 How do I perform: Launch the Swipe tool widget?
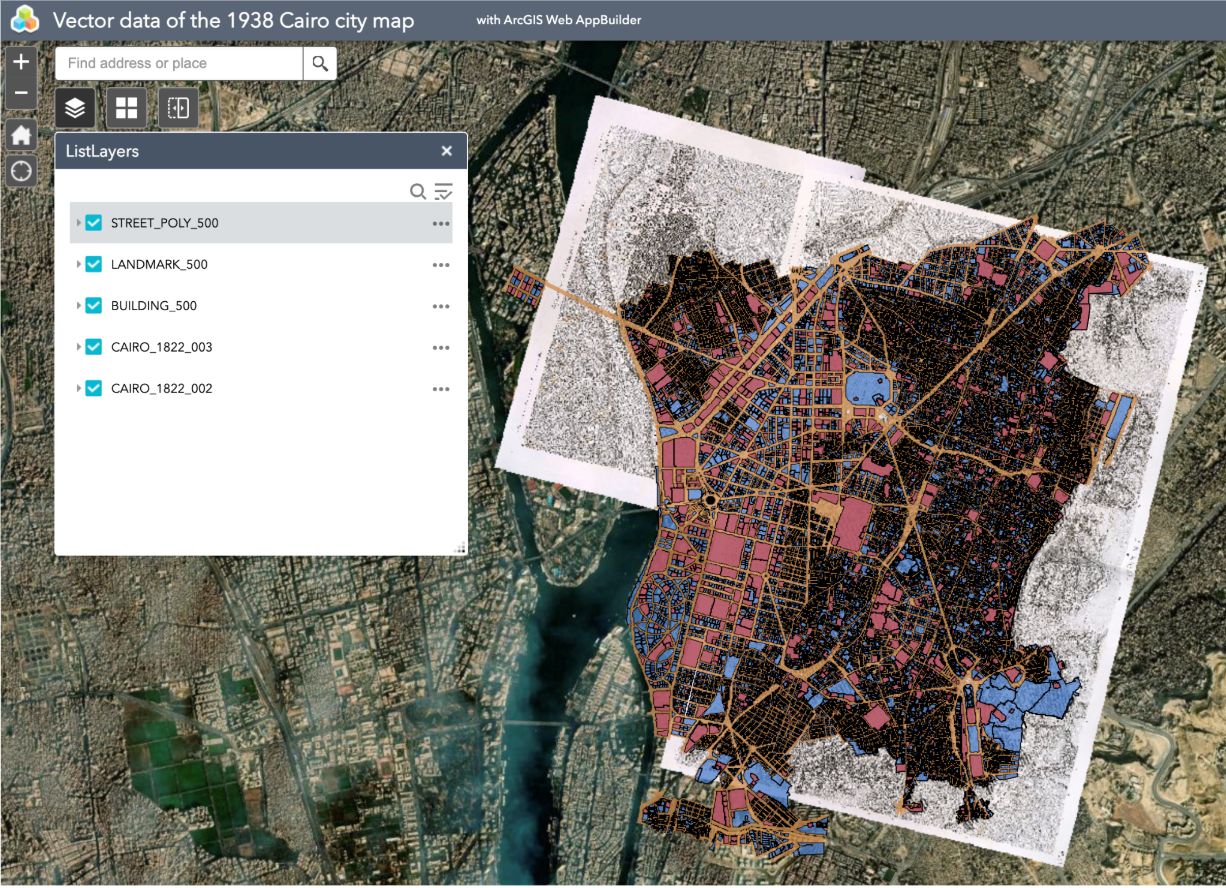click(178, 108)
